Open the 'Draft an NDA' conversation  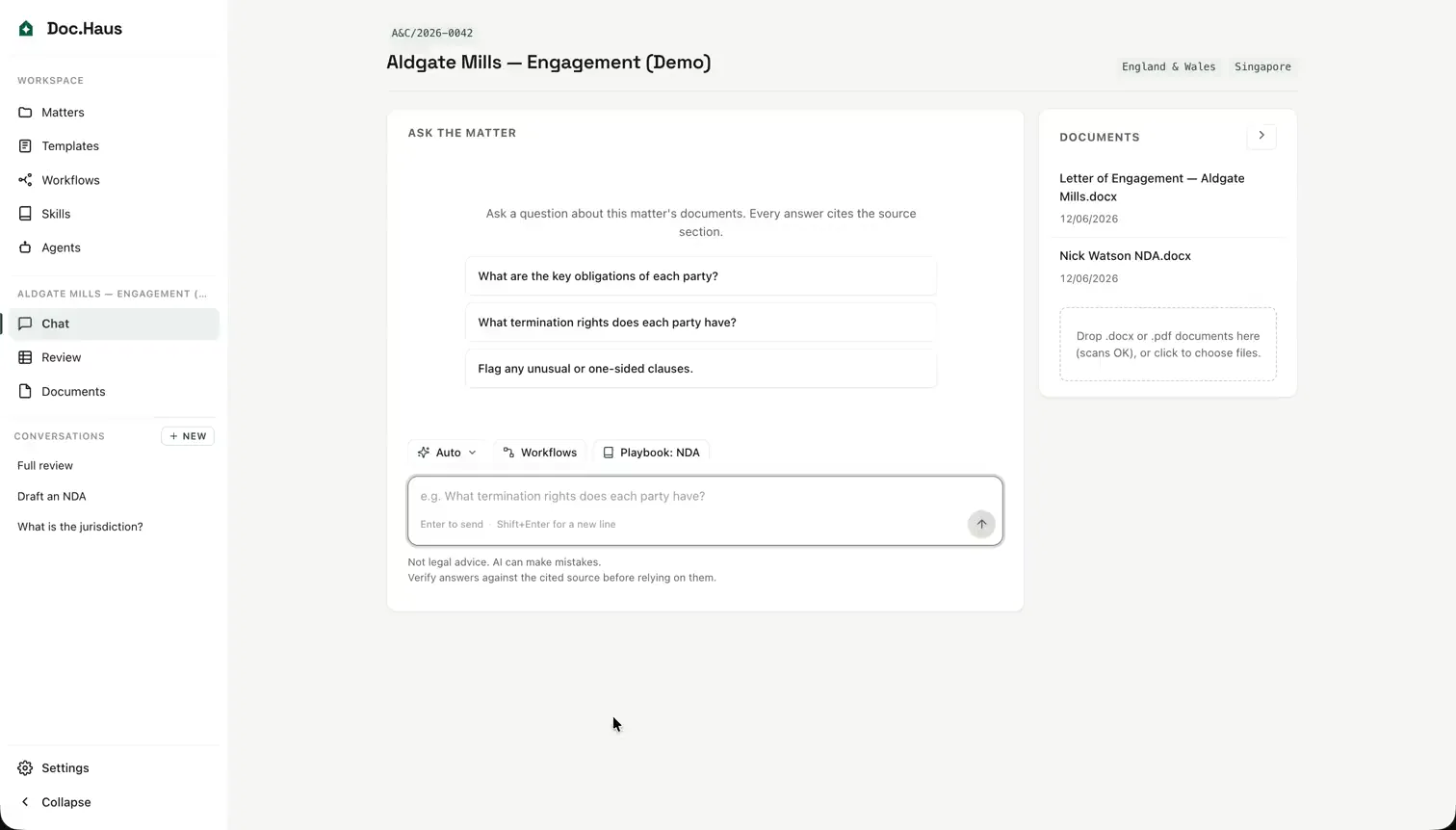point(52,497)
